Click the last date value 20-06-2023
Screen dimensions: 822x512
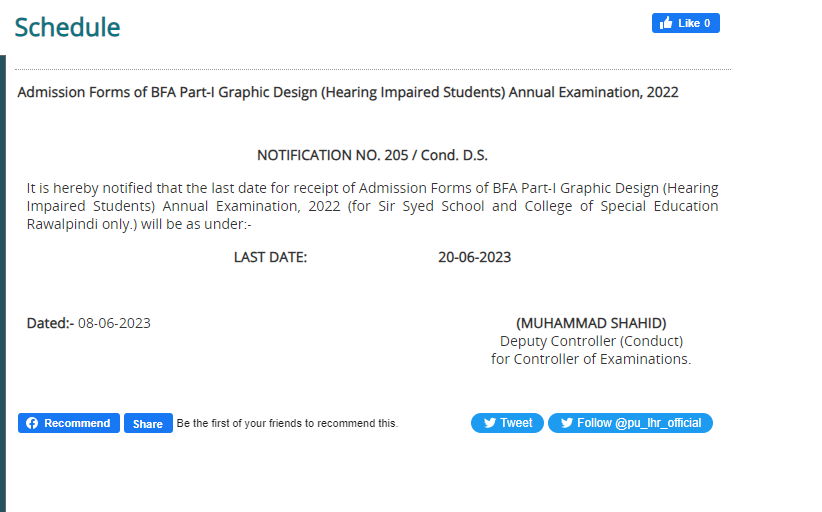[474, 257]
